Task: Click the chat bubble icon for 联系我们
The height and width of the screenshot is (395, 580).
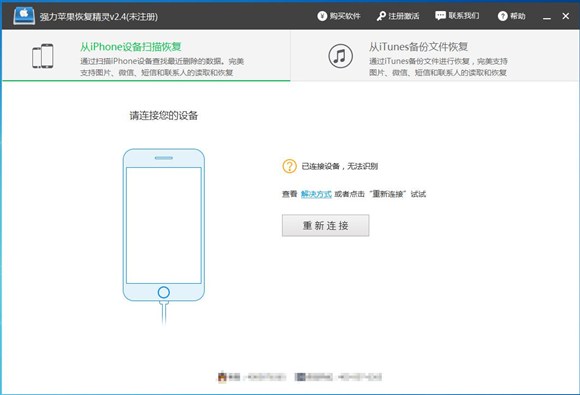Action: (440, 16)
